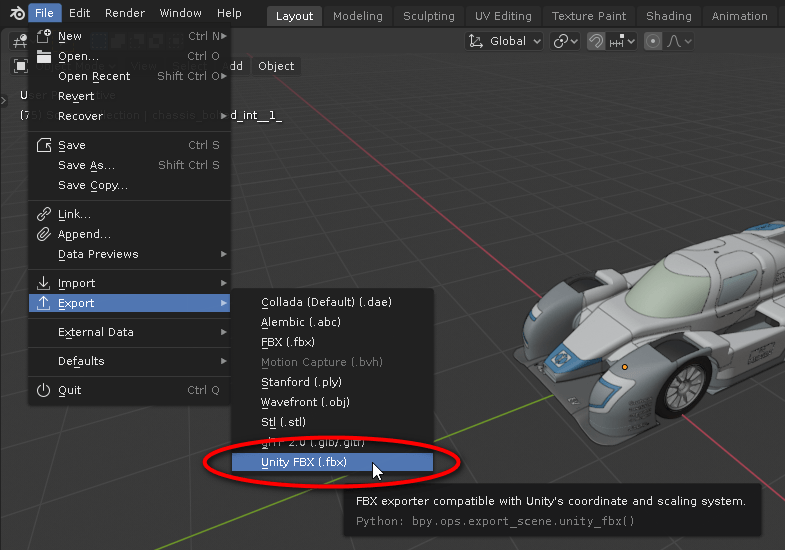
Task: Export as Stl (.stl)
Action: [332, 422]
